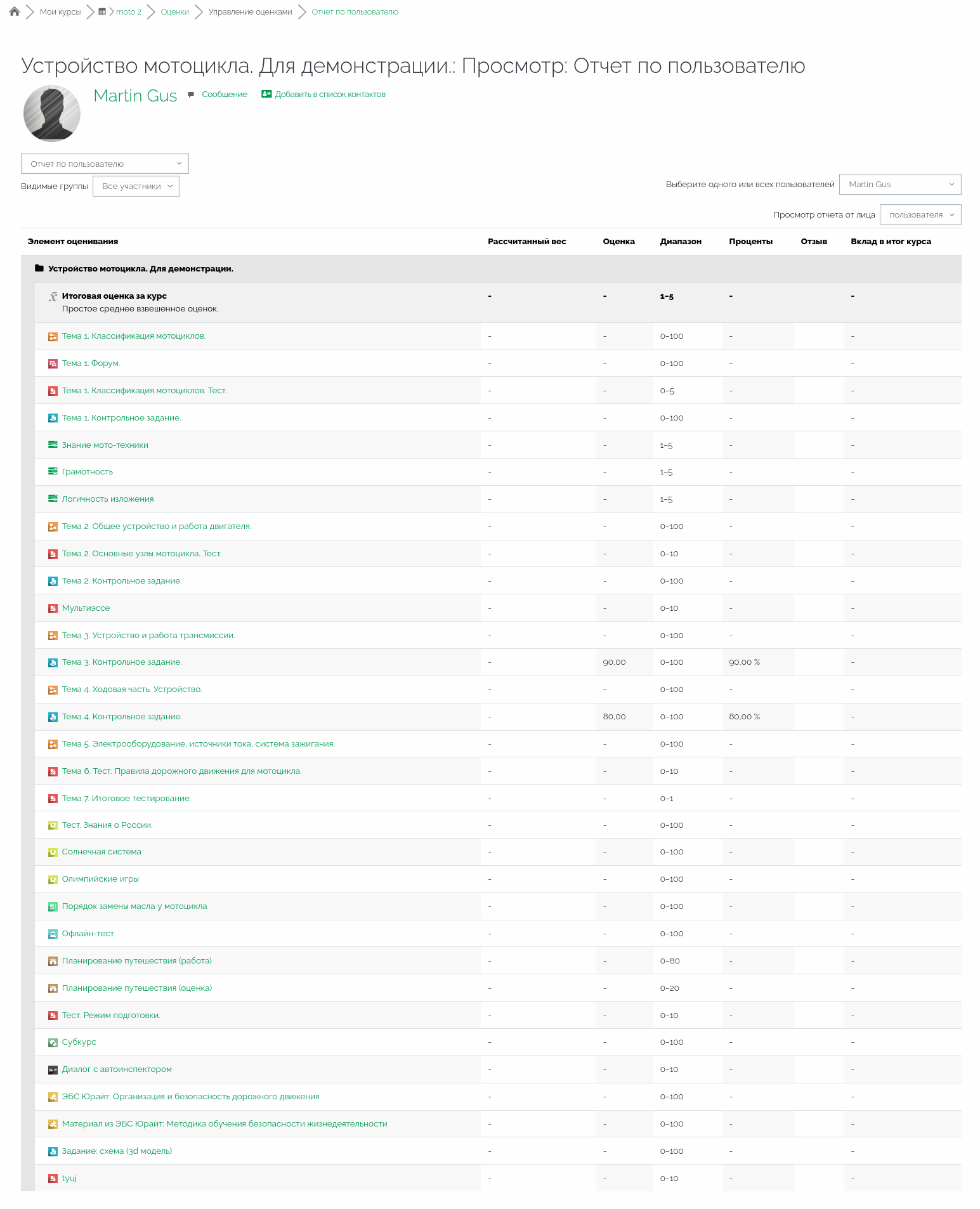This screenshot has height=1209, width=980.
Task: Open the Martin Gus user selector dropdown
Action: click(899, 184)
